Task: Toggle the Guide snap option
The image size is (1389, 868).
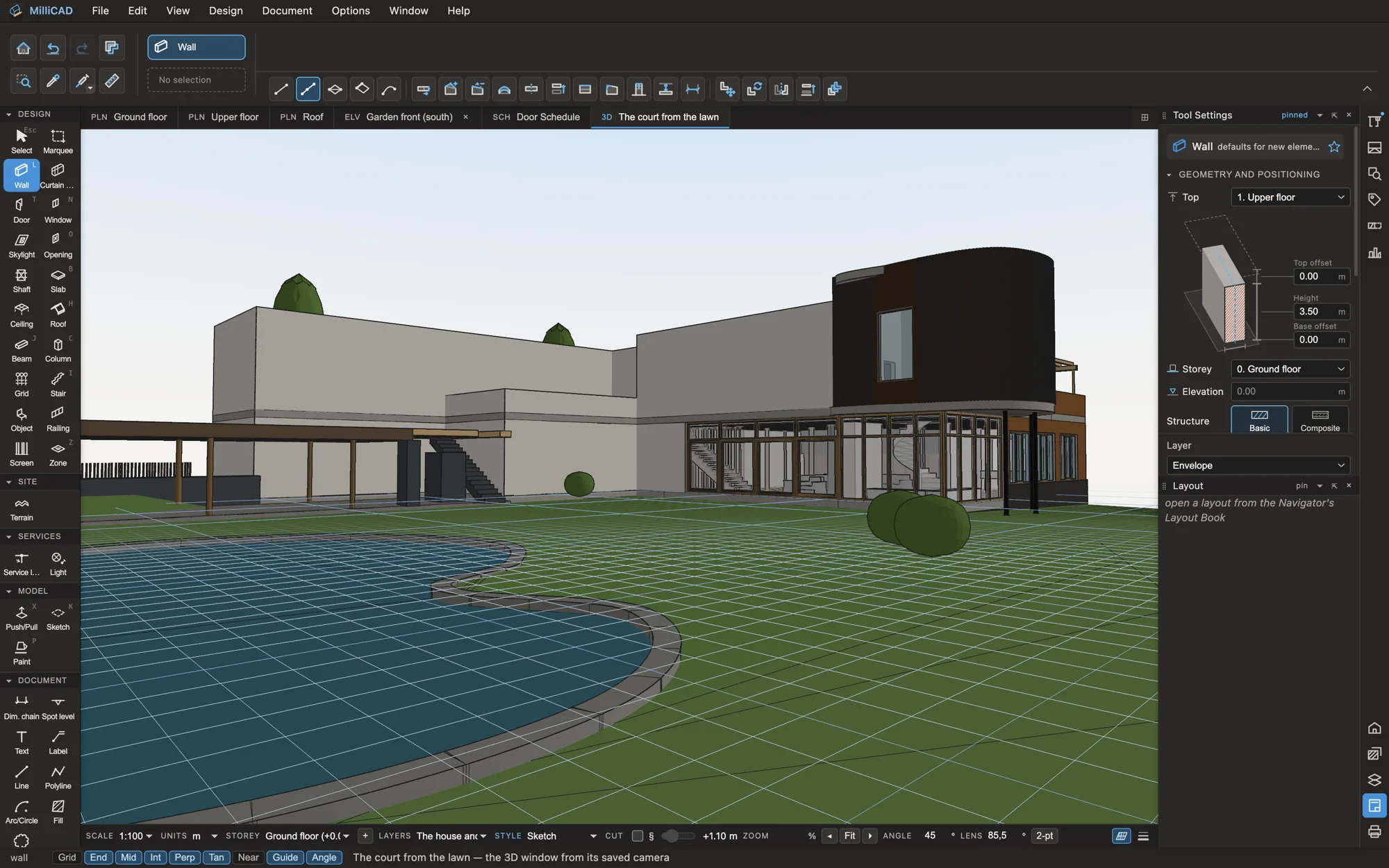Action: click(285, 858)
